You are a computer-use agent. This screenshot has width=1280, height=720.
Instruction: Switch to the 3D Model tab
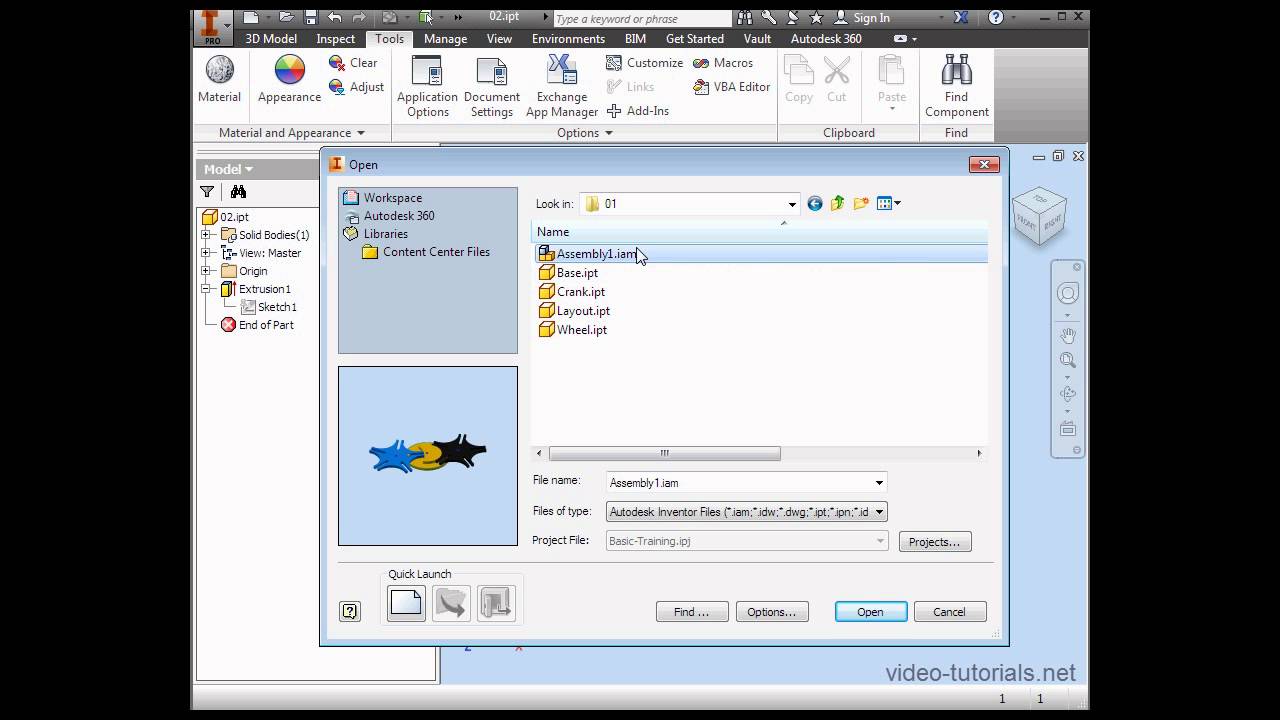[271, 38]
